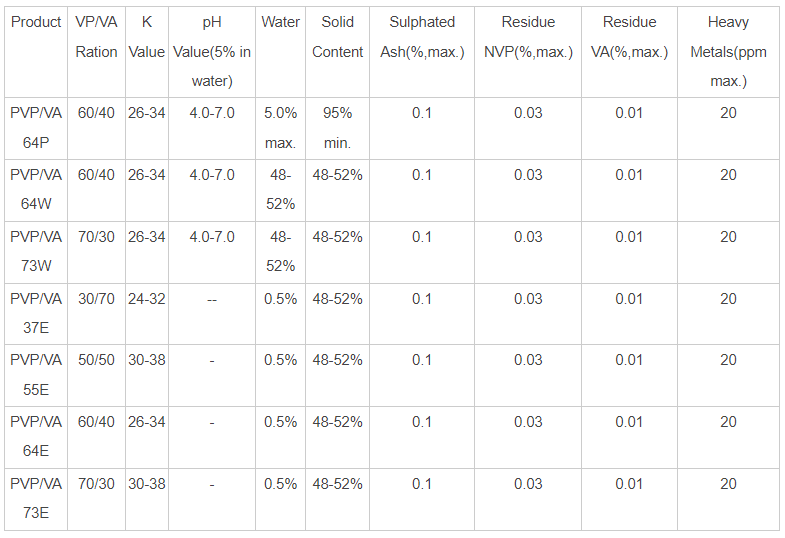Click the PVP/VA 73E product cell

click(36, 499)
